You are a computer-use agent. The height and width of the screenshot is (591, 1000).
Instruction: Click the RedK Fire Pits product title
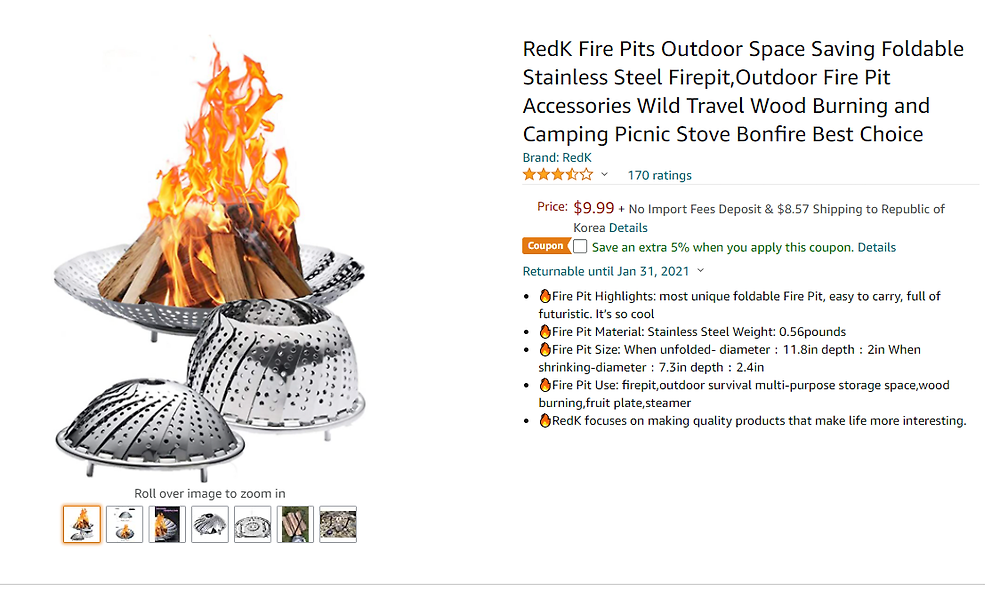point(743,91)
